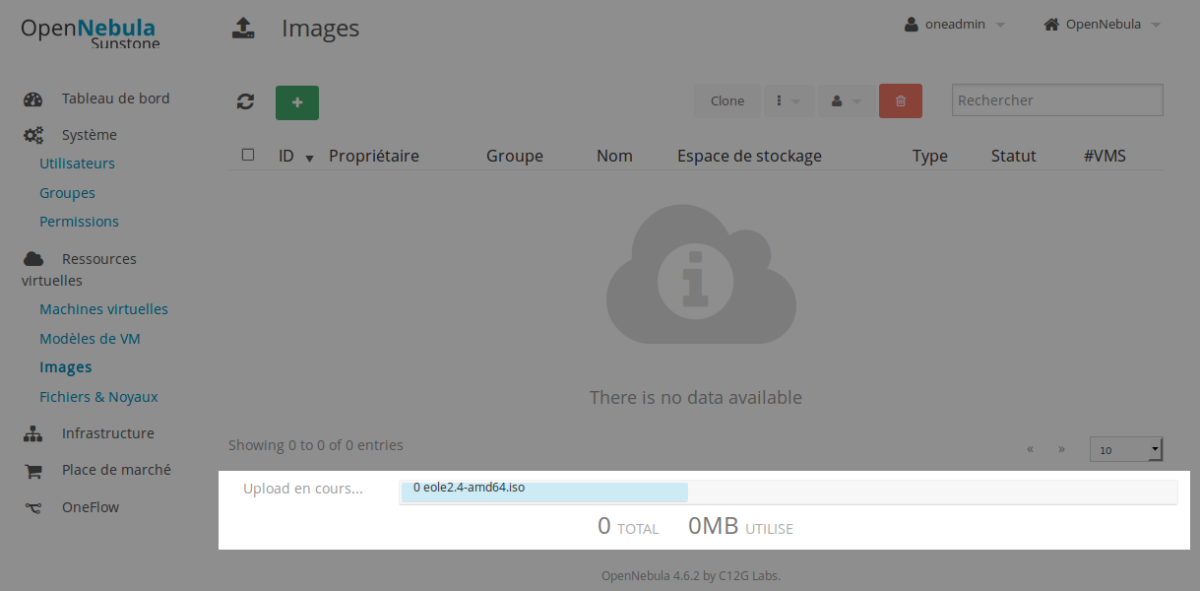
Task: Open Groupes in sidebar
Action: coord(67,193)
